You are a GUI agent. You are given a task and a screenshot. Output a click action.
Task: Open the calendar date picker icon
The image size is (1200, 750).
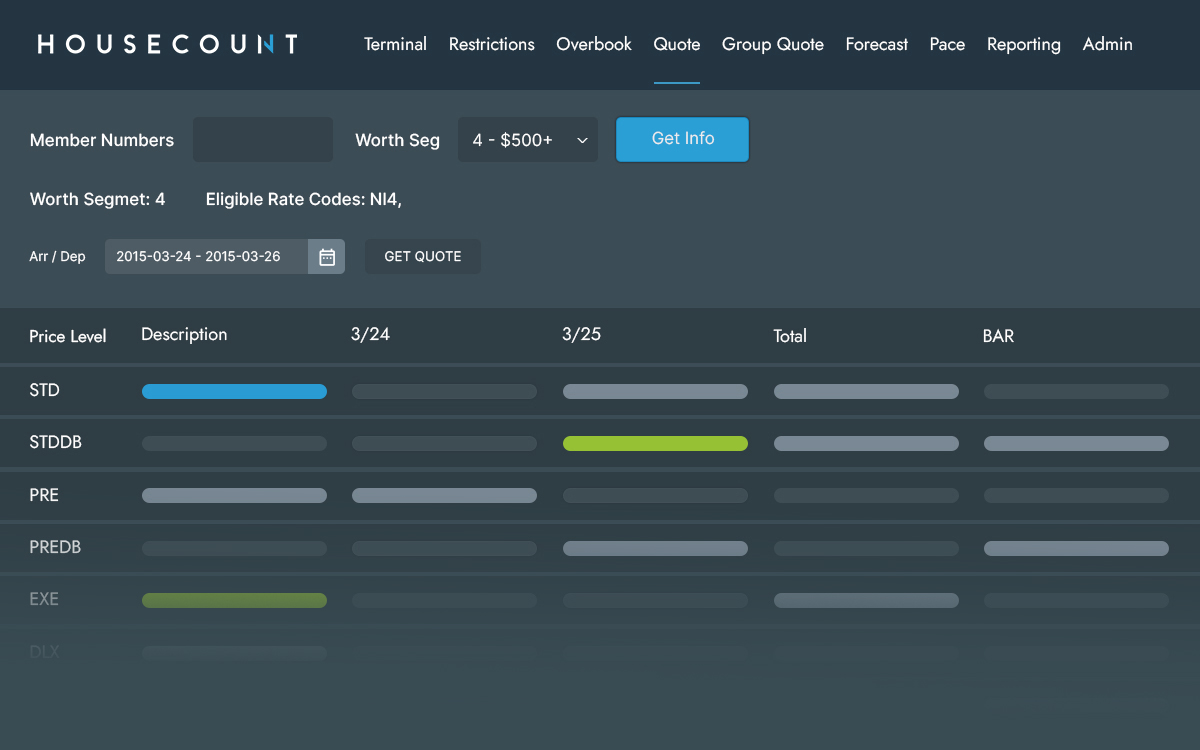326,257
